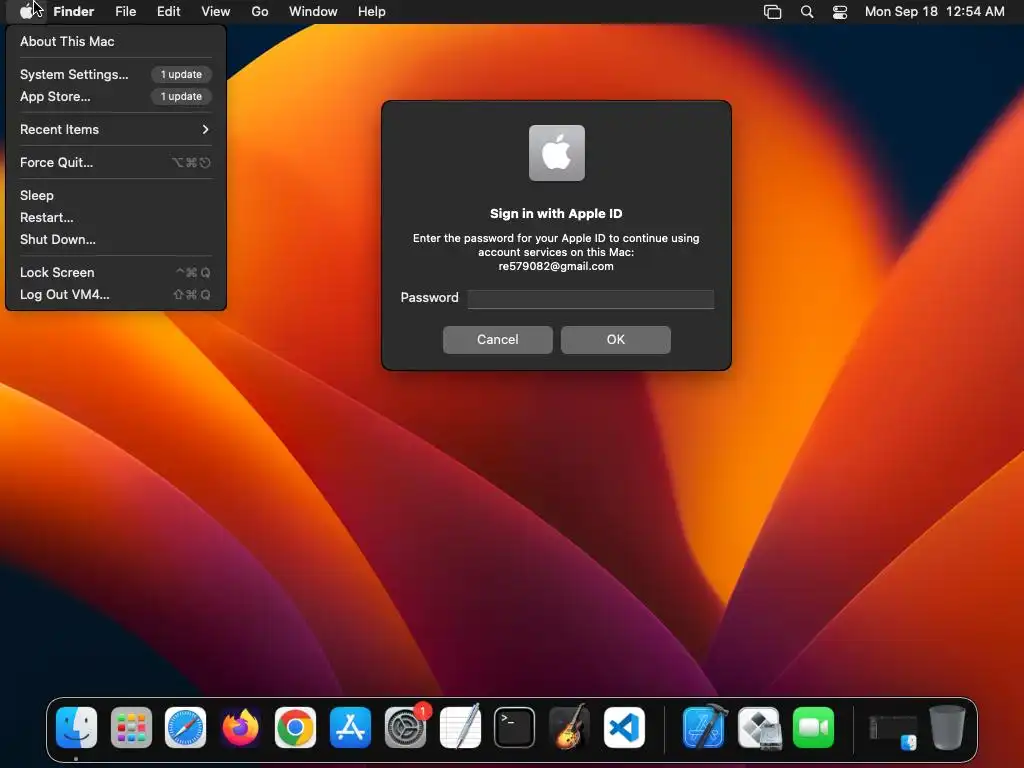Launch Terminal from the Dock

(x=515, y=728)
